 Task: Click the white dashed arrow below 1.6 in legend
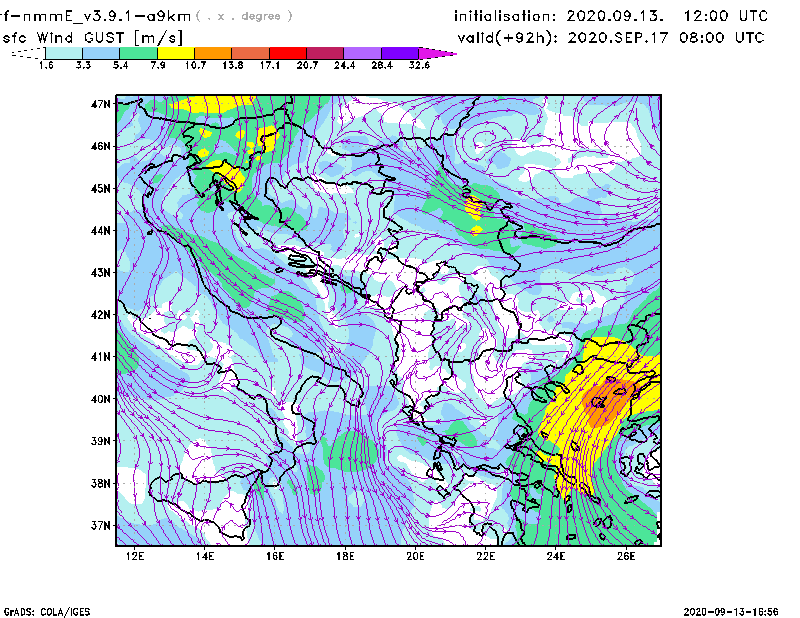pyautogui.click(x=28, y=53)
